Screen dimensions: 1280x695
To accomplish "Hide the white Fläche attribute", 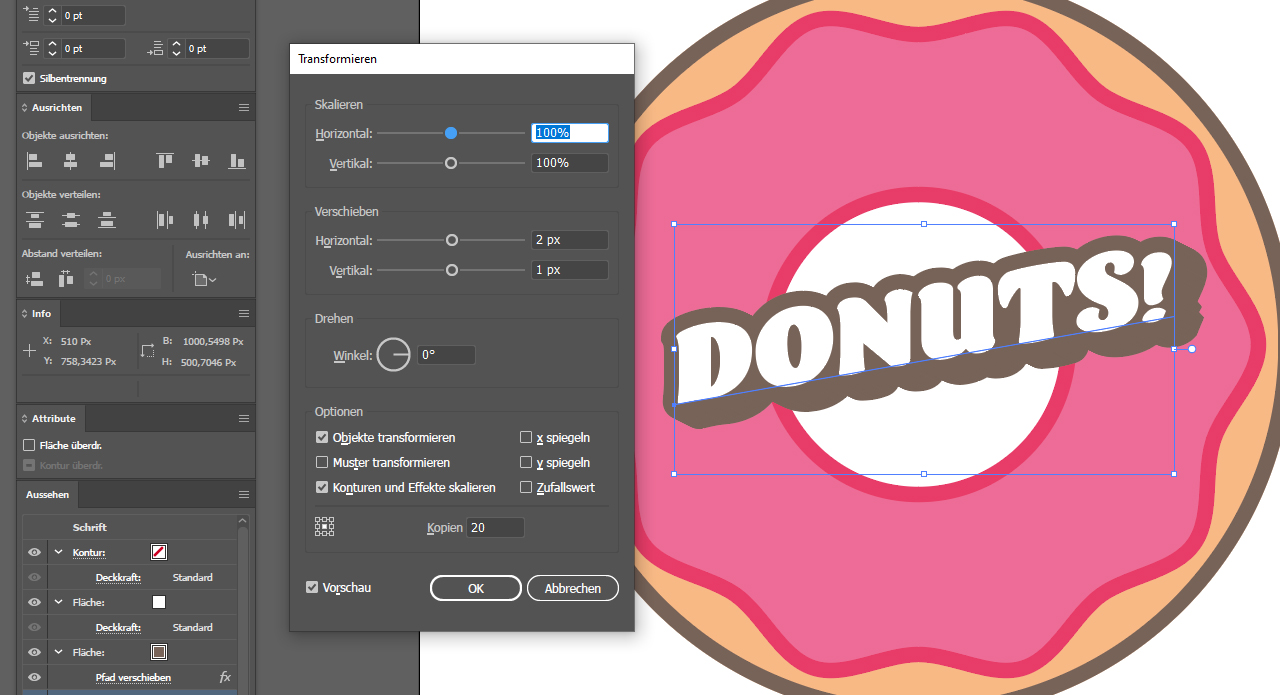I will (34, 602).
